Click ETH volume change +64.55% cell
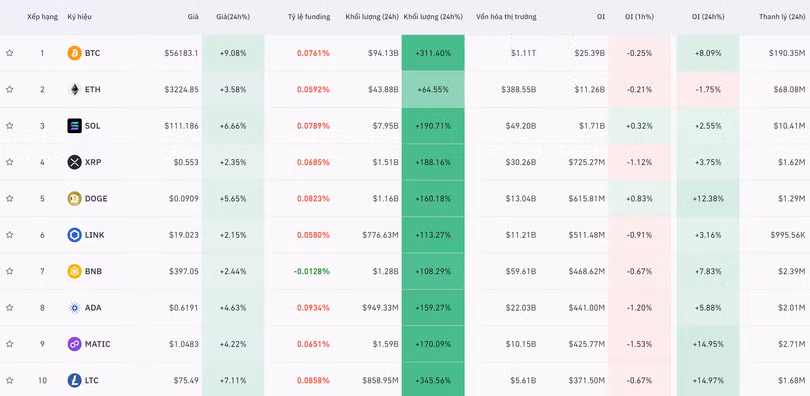Image resolution: width=810 pixels, height=396 pixels. coord(433,89)
